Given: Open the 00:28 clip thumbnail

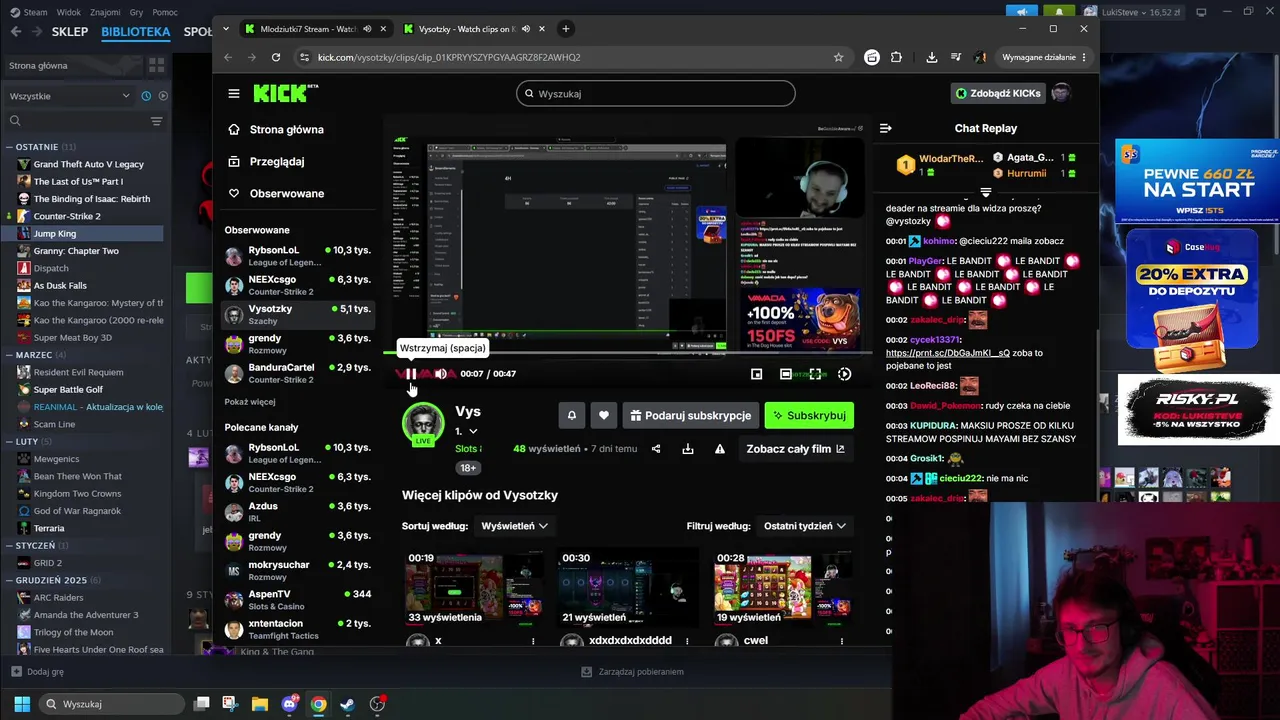Looking at the screenshot, I should tap(782, 586).
